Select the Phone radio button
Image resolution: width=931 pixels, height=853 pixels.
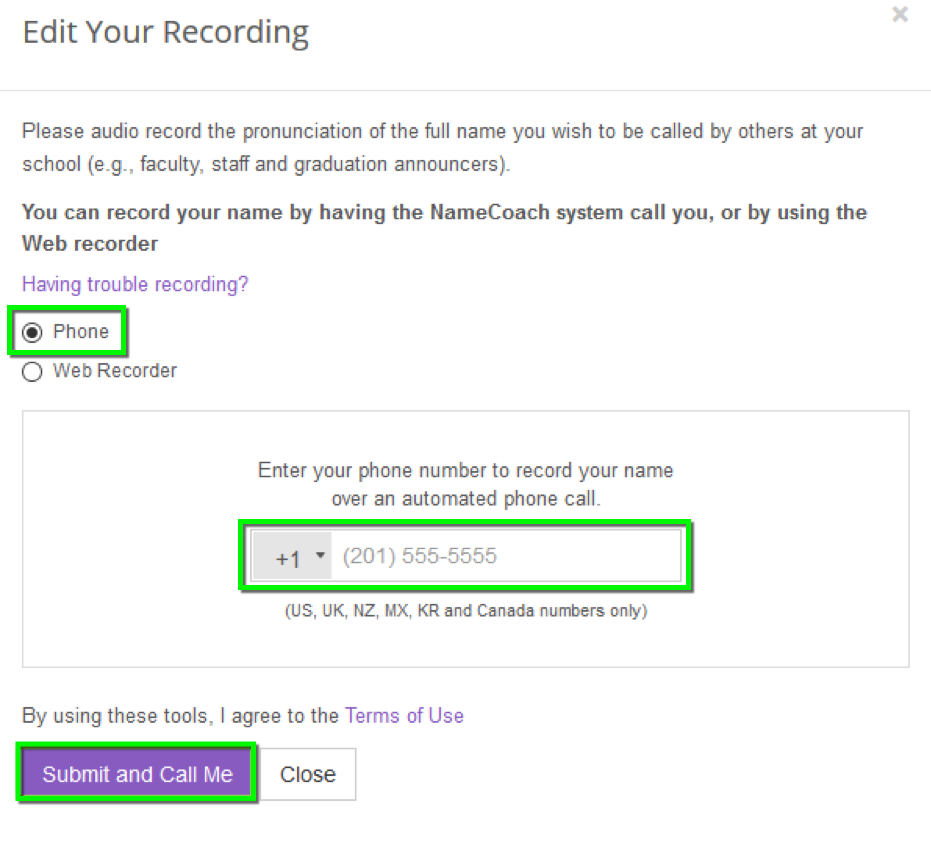[33, 333]
